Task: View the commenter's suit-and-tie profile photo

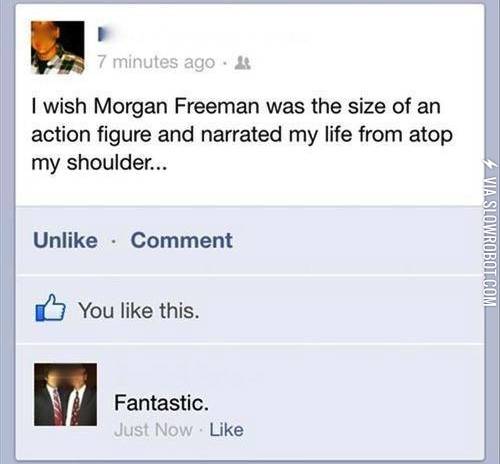Action: coord(65,394)
